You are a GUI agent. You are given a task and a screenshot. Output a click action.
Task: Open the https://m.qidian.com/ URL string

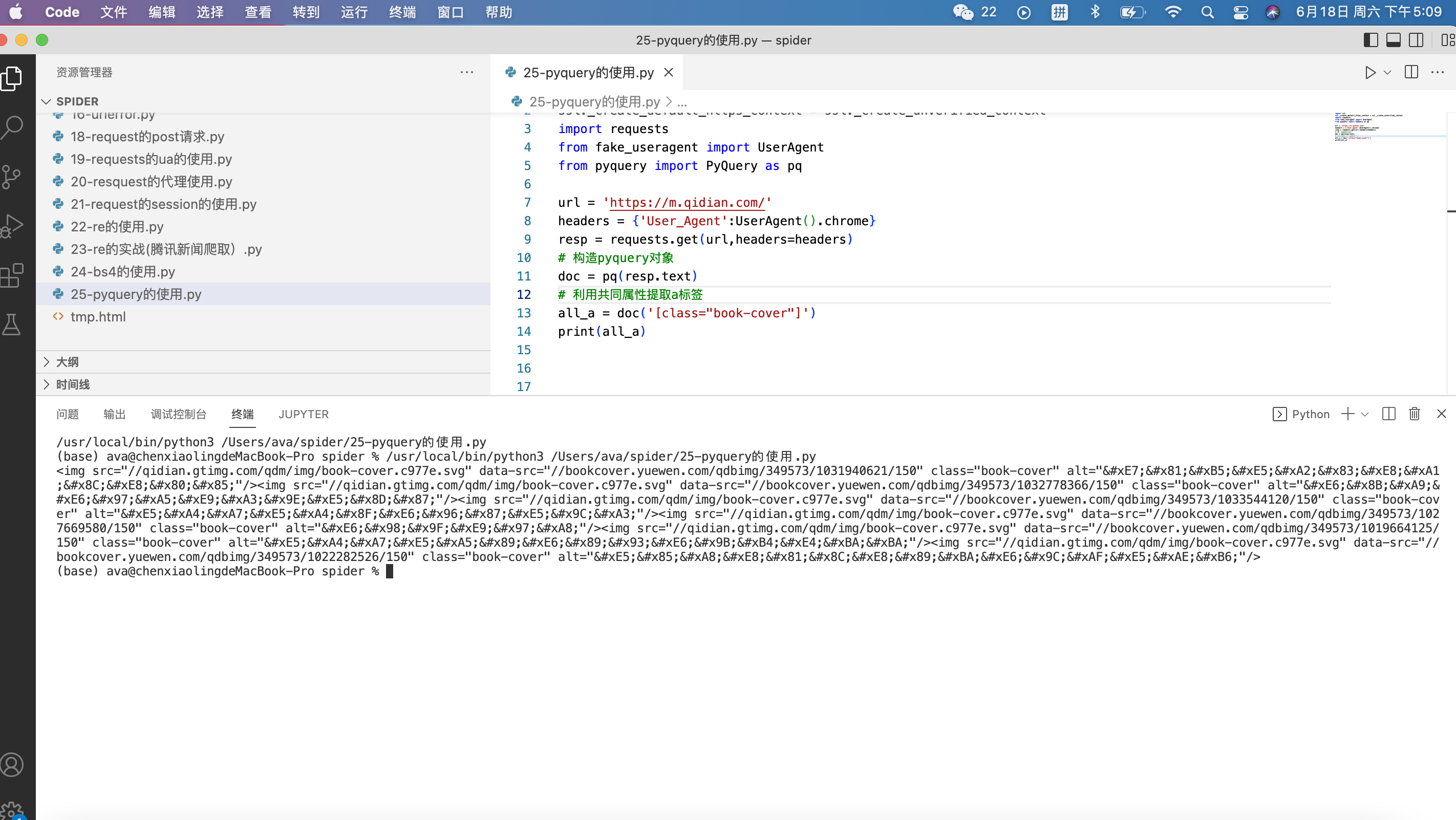click(687, 202)
